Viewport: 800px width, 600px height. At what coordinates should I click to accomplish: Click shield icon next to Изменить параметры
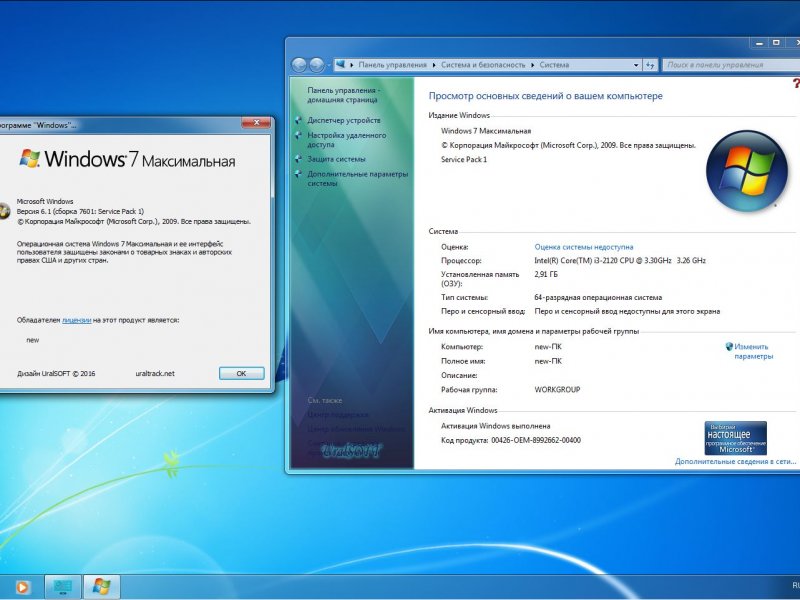tap(729, 346)
